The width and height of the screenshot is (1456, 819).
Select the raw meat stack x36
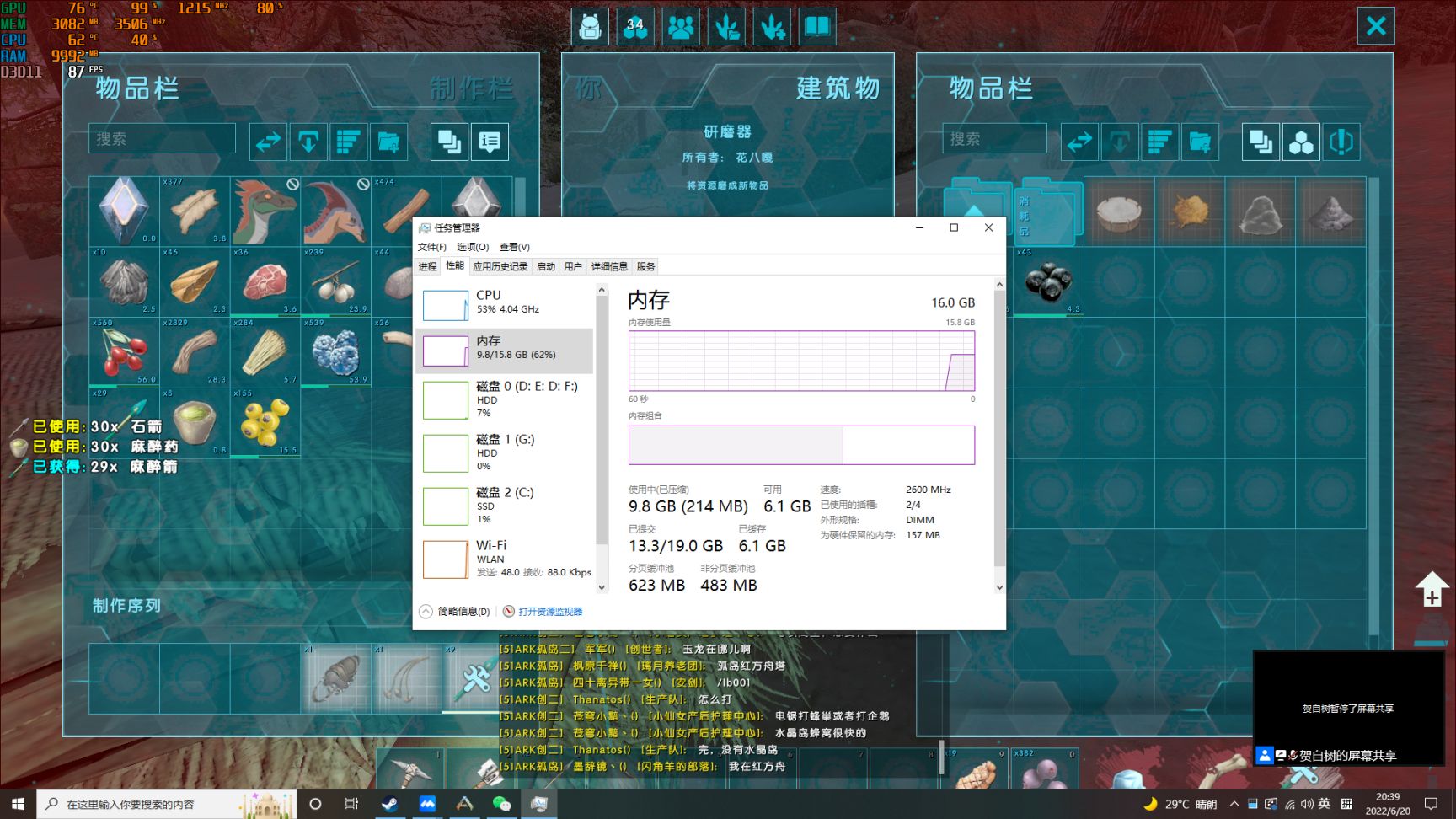click(265, 281)
